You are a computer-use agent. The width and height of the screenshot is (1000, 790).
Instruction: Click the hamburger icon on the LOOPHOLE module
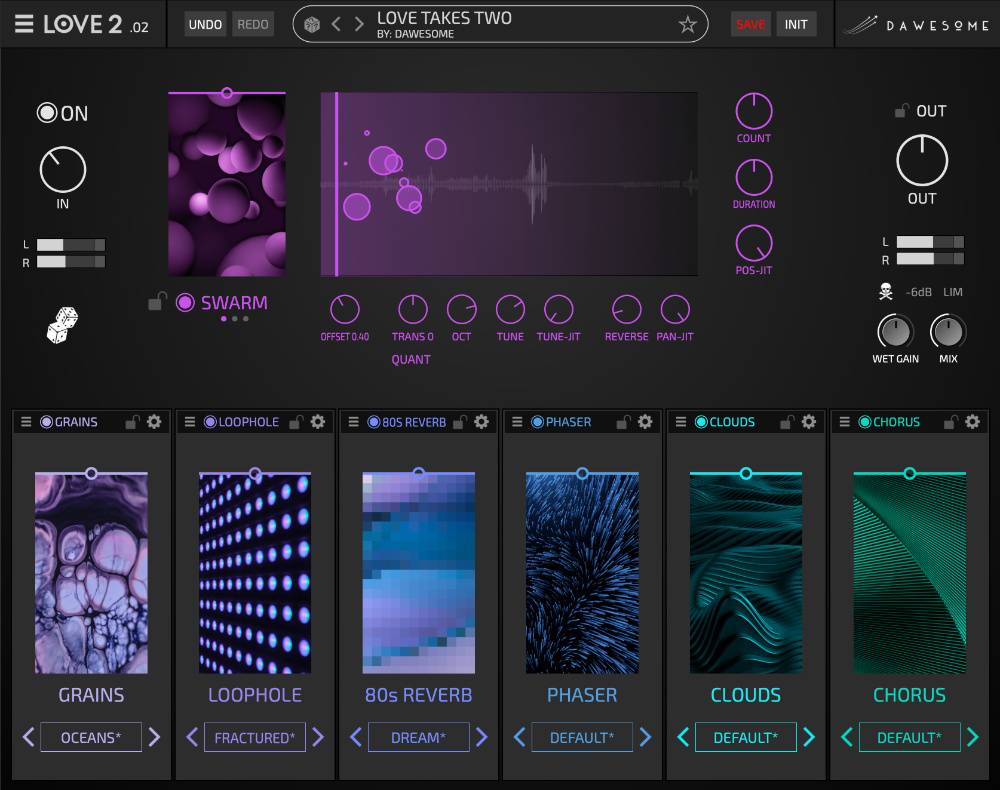(x=189, y=421)
